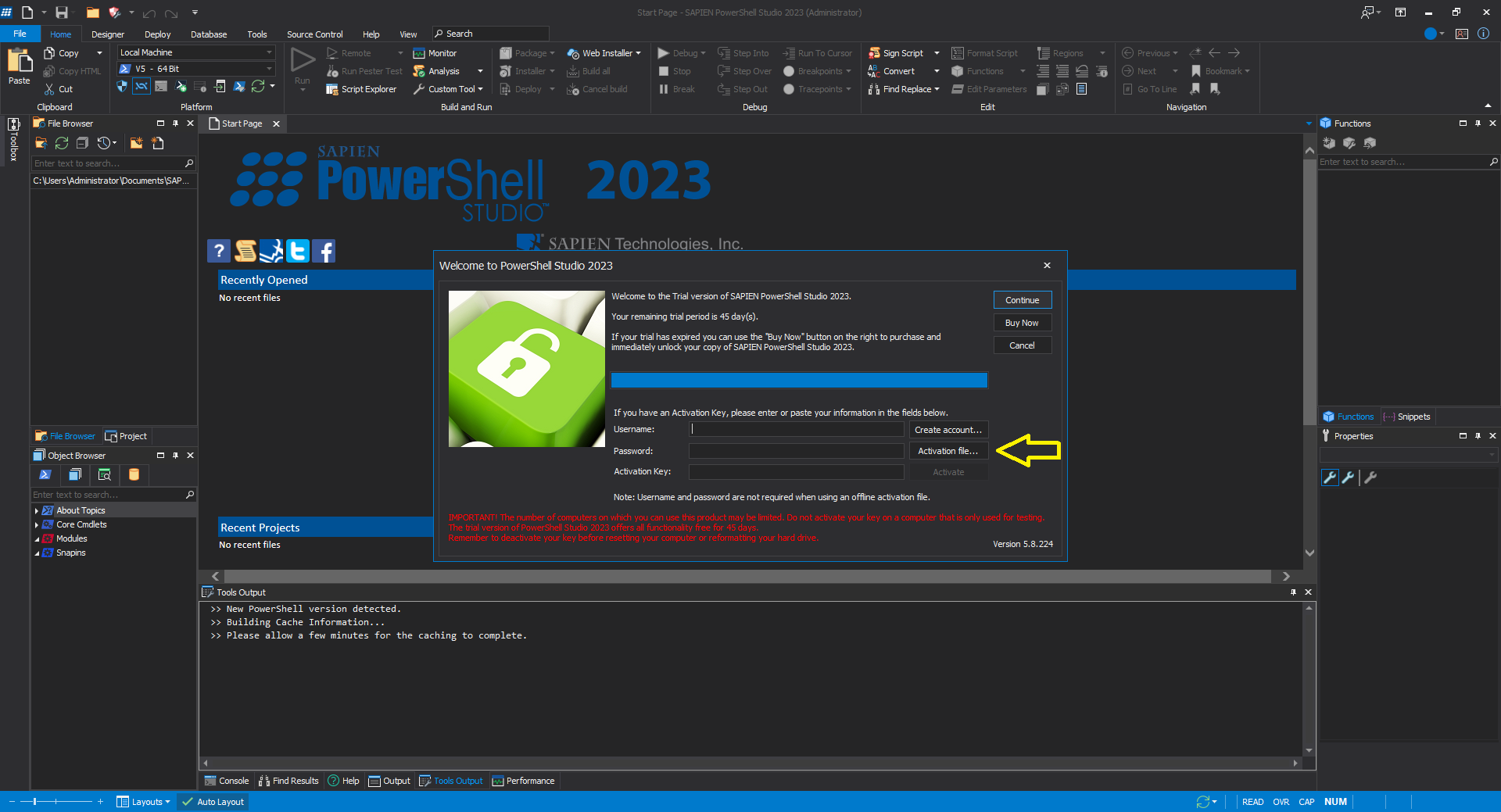Click the sync icon in the status bar
The height and width of the screenshot is (812, 1501).
(1203, 802)
